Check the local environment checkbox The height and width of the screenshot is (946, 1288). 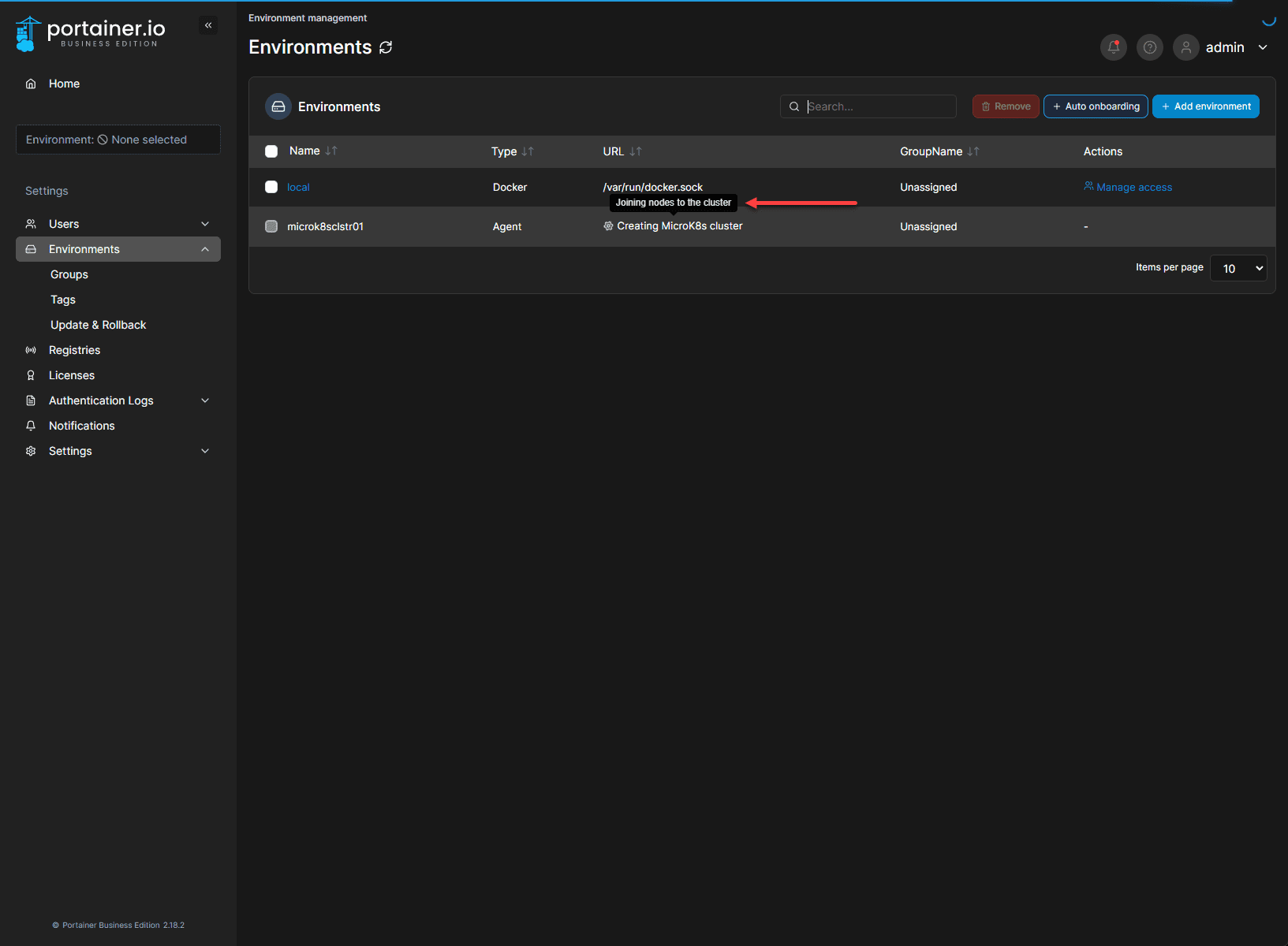271,187
